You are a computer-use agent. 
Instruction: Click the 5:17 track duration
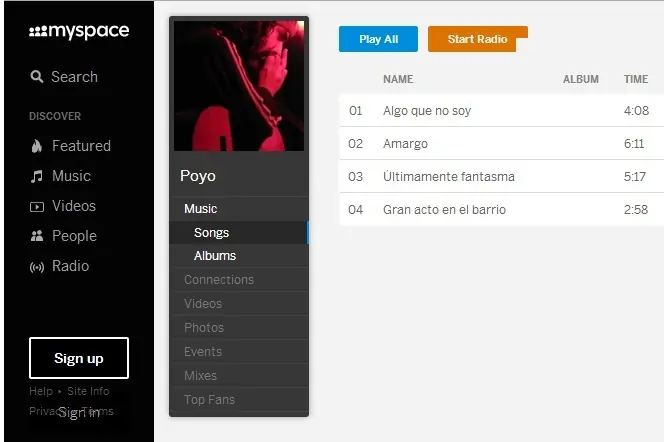(635, 177)
